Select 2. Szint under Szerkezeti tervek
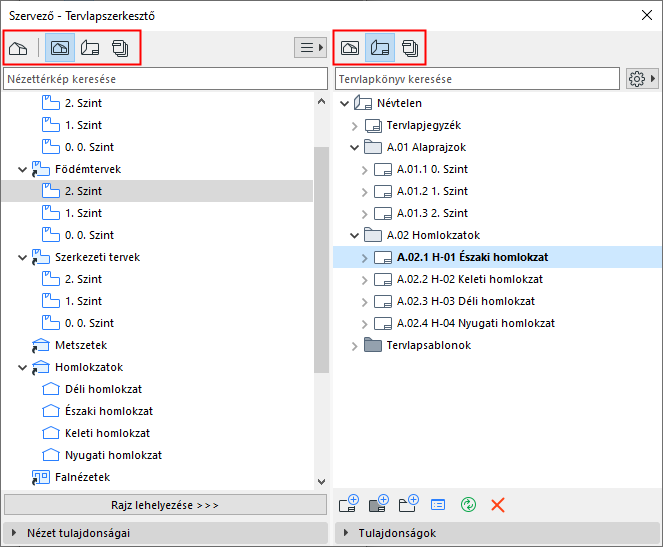Image resolution: width=663 pixels, height=547 pixels. pos(83,279)
